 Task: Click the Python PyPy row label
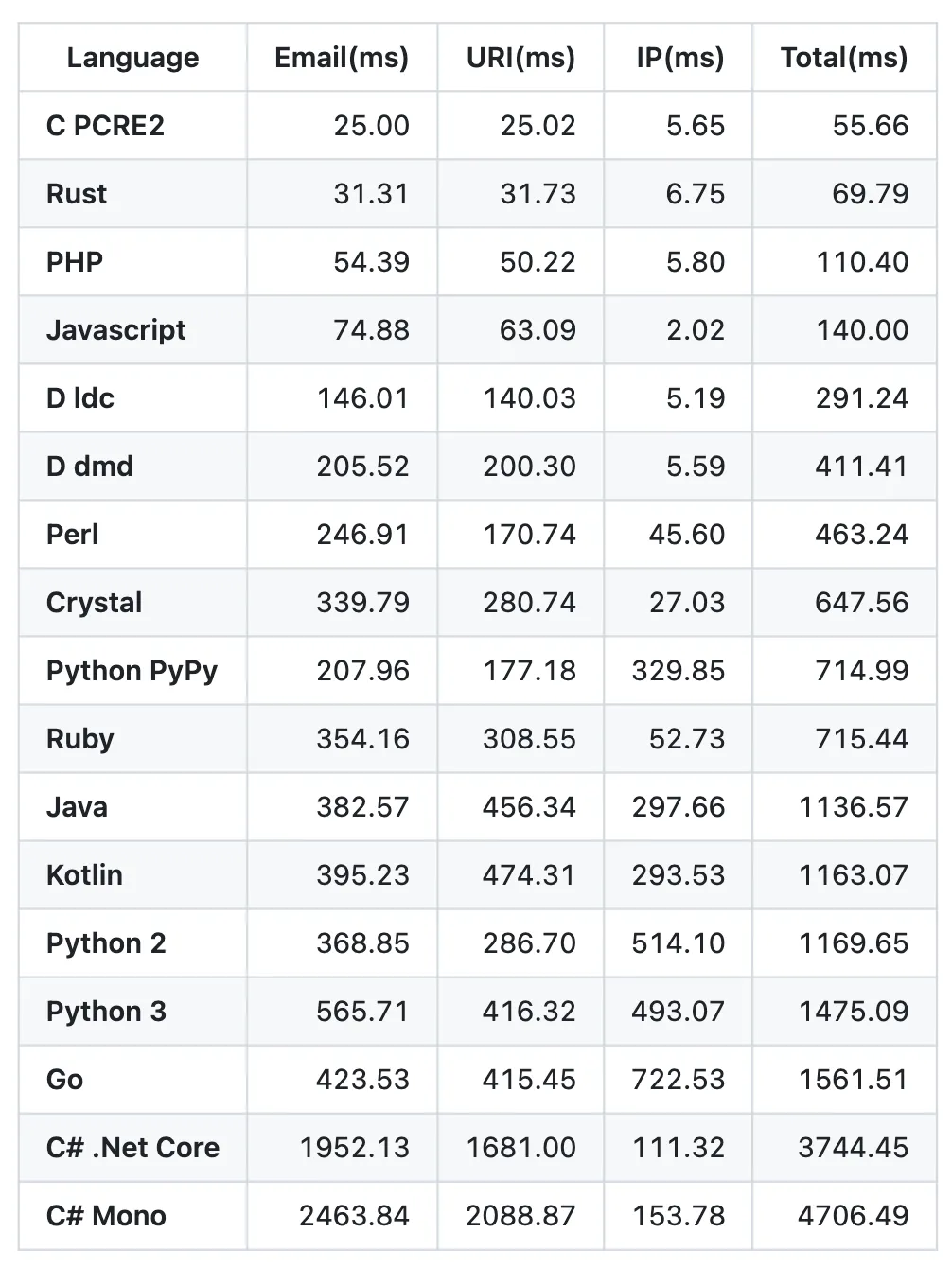pos(132,671)
